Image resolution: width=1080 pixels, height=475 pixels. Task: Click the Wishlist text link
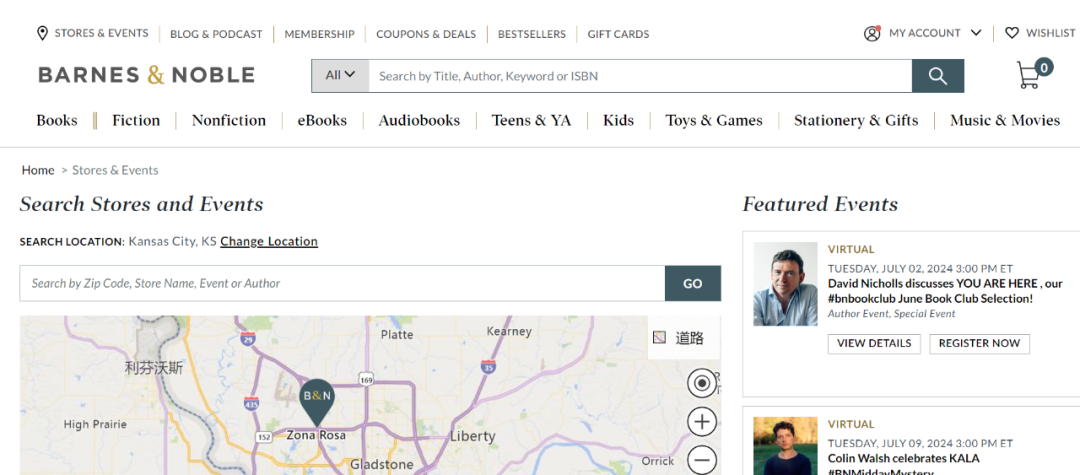pyautogui.click(x=1050, y=33)
